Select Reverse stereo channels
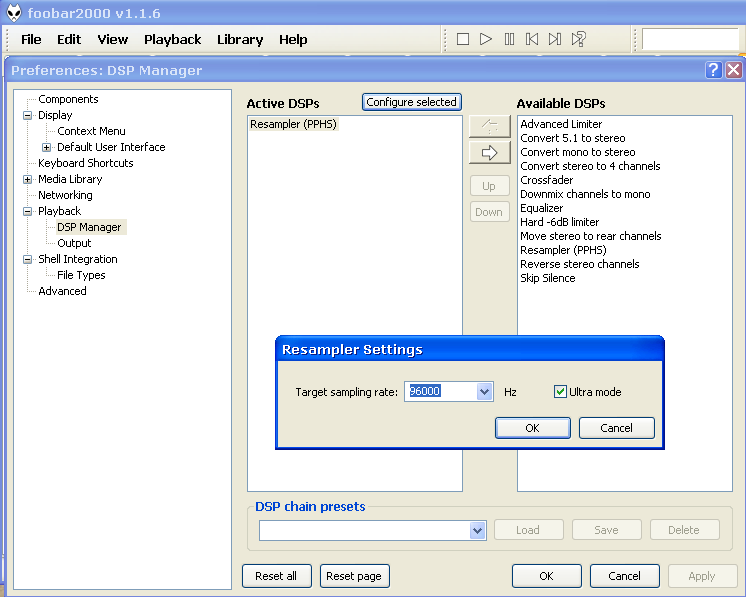746x597 pixels. click(579, 264)
